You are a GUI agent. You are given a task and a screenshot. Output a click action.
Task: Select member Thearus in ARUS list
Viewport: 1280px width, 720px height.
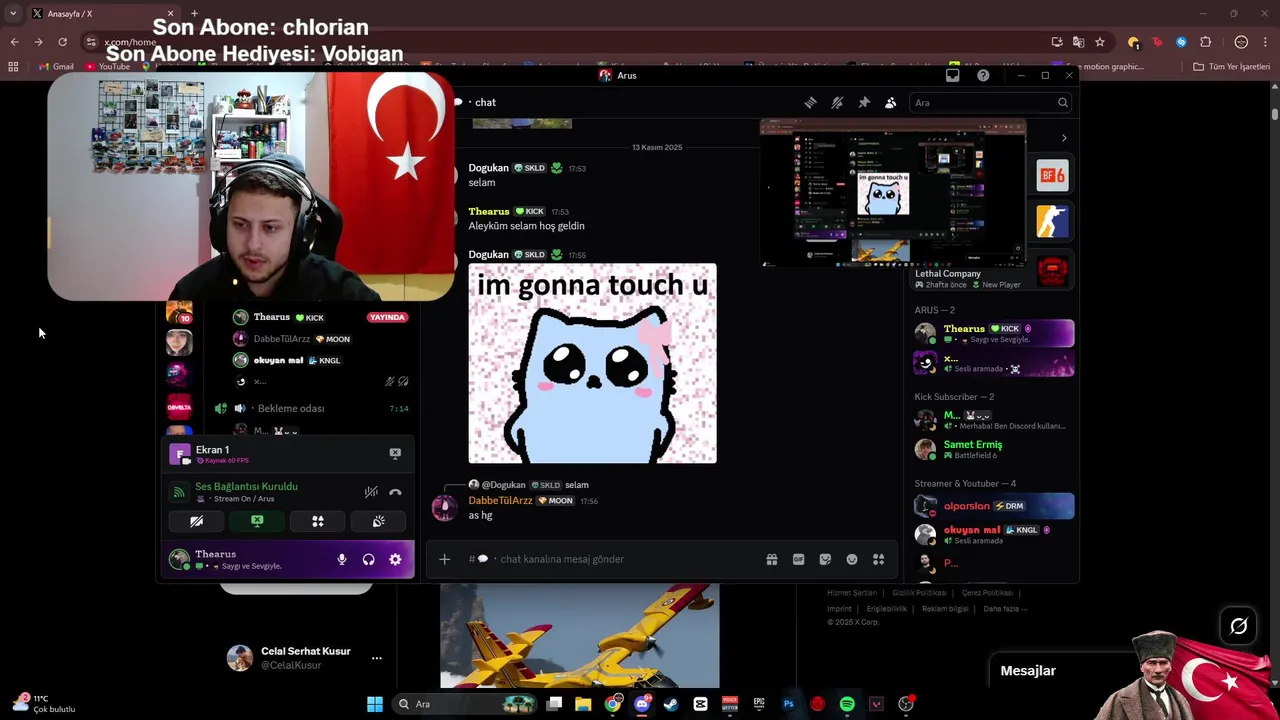point(994,333)
